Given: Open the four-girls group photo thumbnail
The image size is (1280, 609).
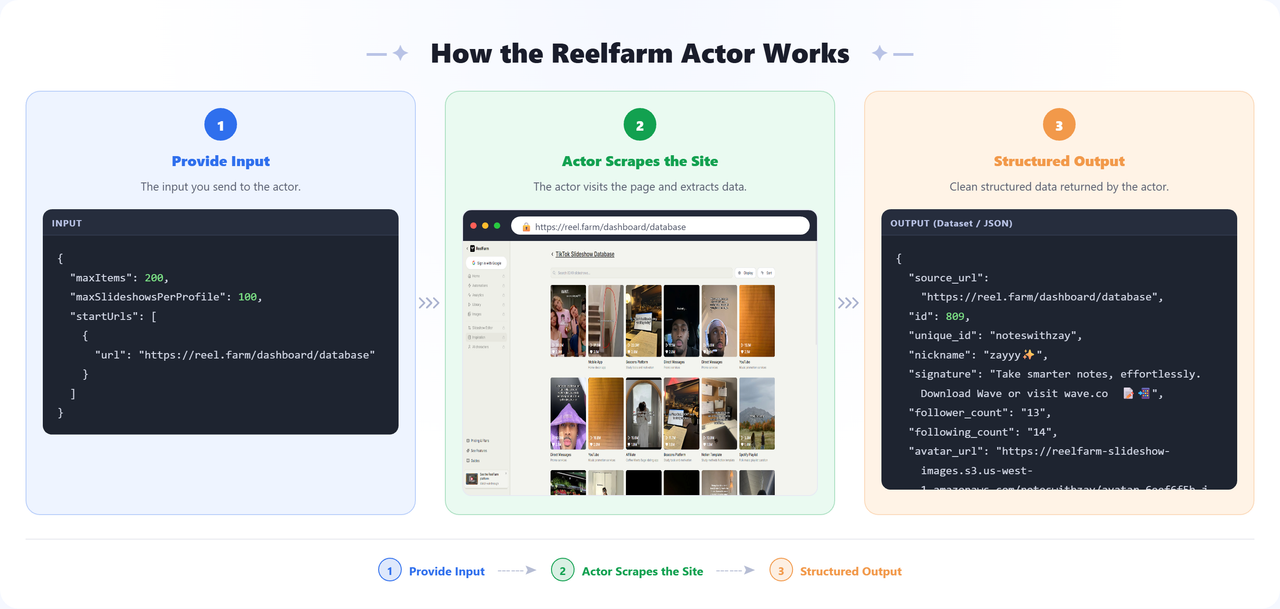Looking at the screenshot, I should pos(568,321).
